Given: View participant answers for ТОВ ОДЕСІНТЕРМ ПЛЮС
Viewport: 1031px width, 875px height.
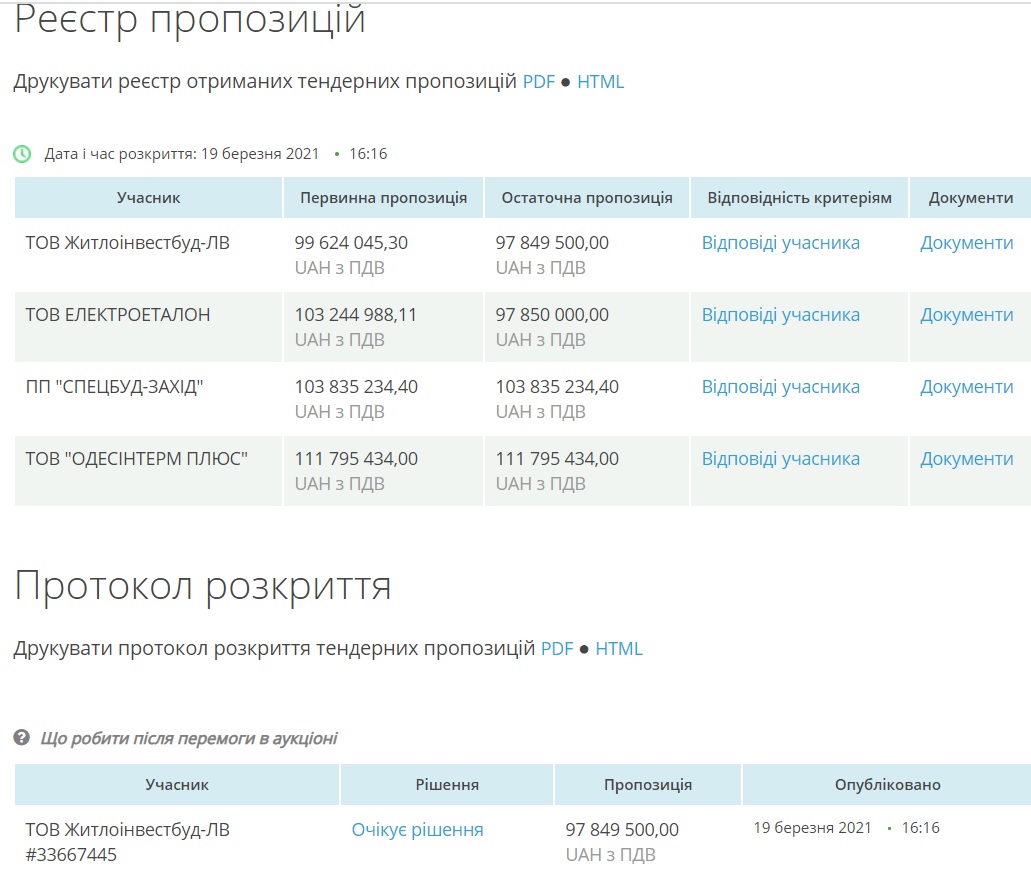Looking at the screenshot, I should point(780,459).
